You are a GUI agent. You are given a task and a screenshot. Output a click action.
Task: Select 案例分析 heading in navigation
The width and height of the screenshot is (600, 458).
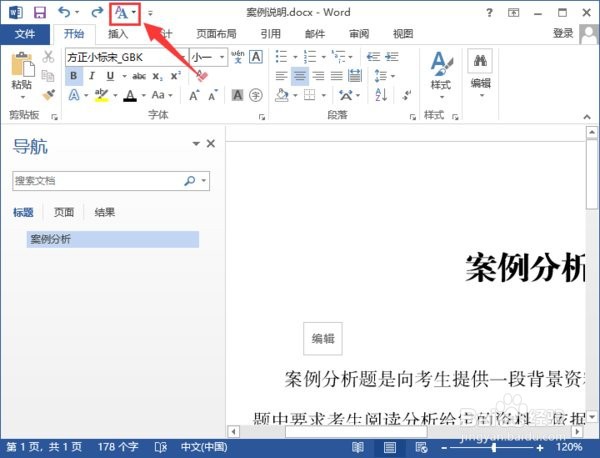point(112,240)
